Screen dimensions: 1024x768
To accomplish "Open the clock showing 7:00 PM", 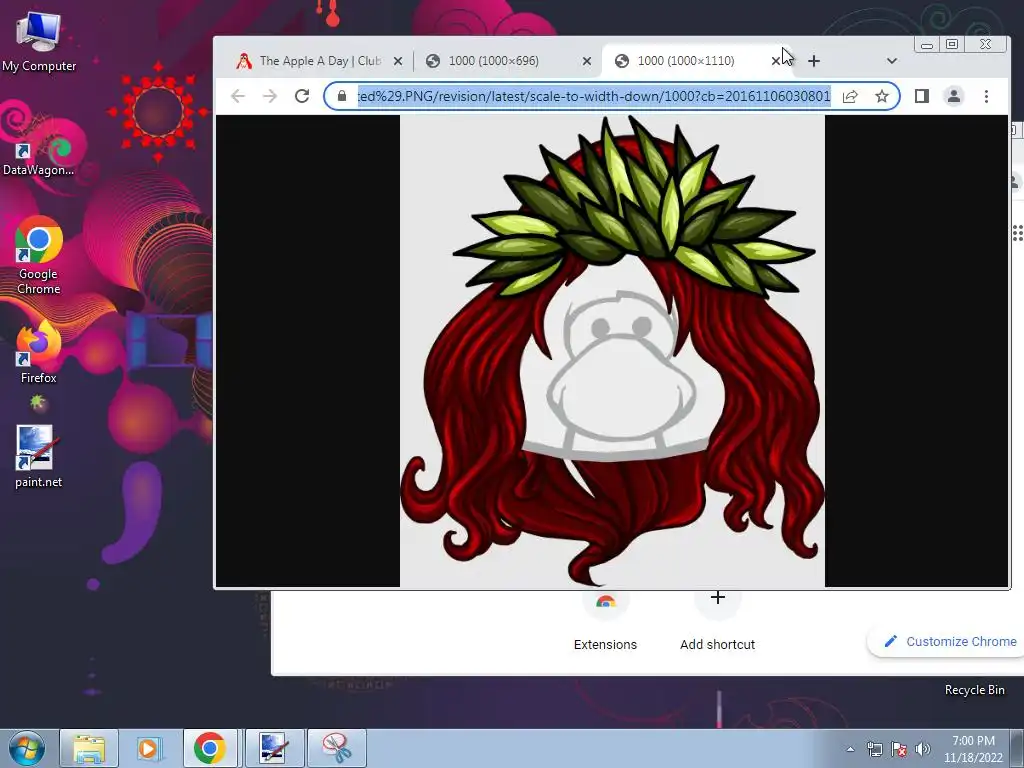I will (973, 749).
